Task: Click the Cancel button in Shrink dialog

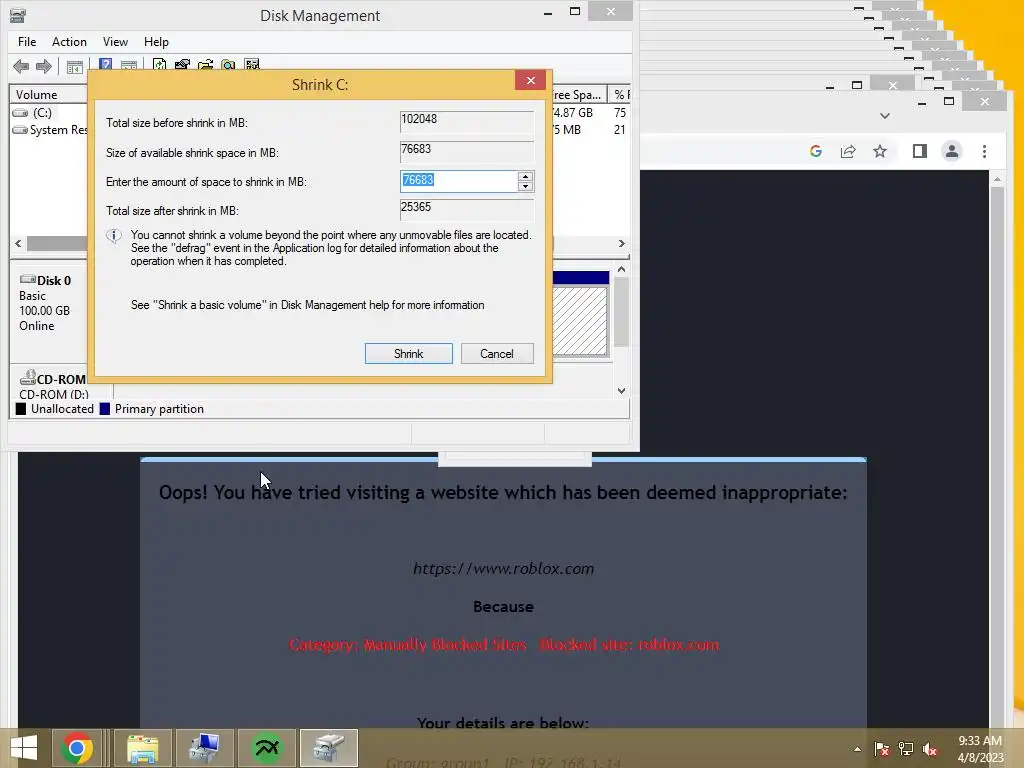Action: [497, 353]
